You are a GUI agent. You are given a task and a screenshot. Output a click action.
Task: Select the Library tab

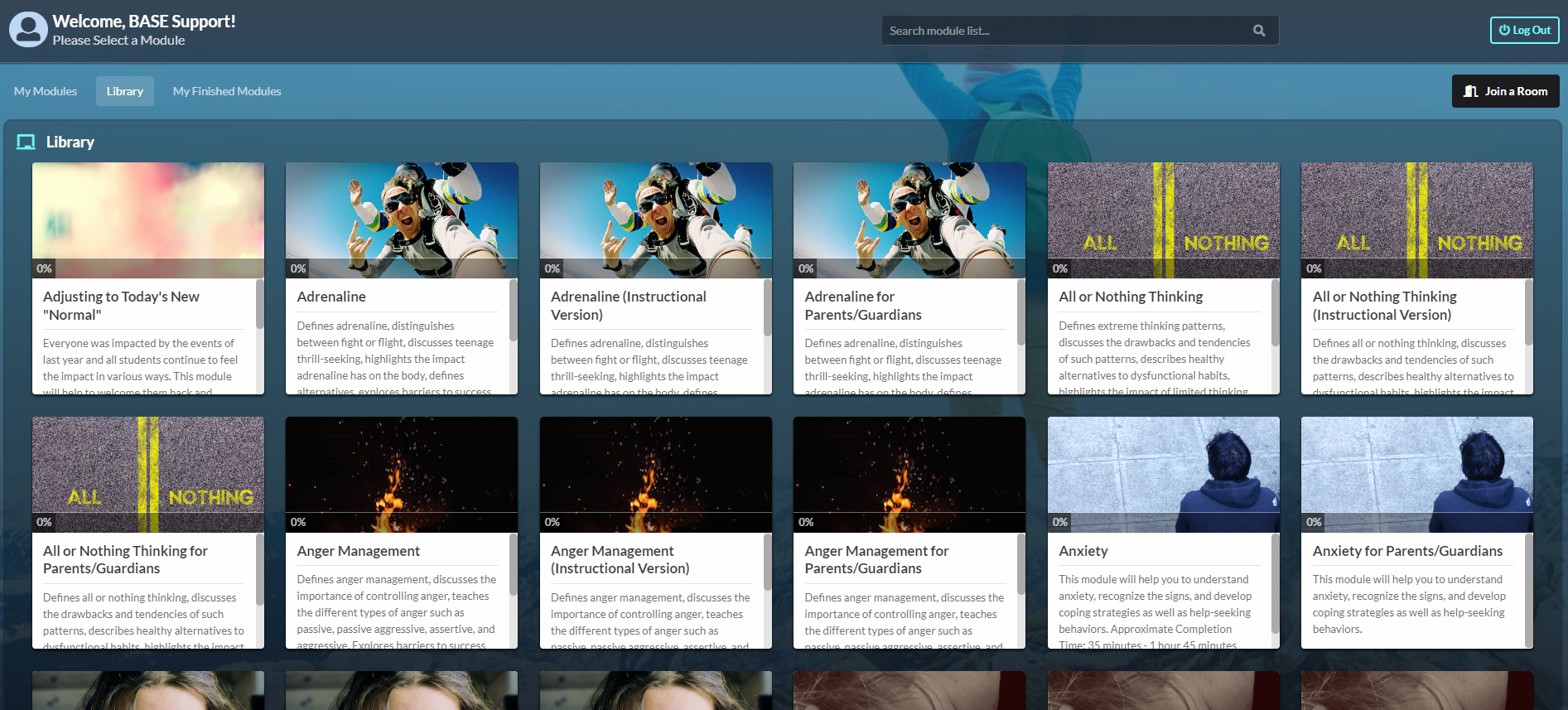(125, 91)
